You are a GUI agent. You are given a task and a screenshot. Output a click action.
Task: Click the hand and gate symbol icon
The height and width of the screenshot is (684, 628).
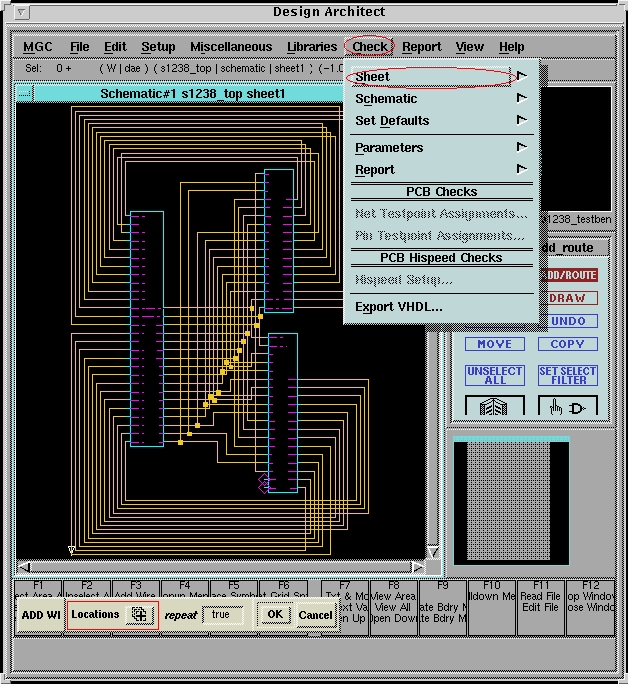click(x=567, y=407)
